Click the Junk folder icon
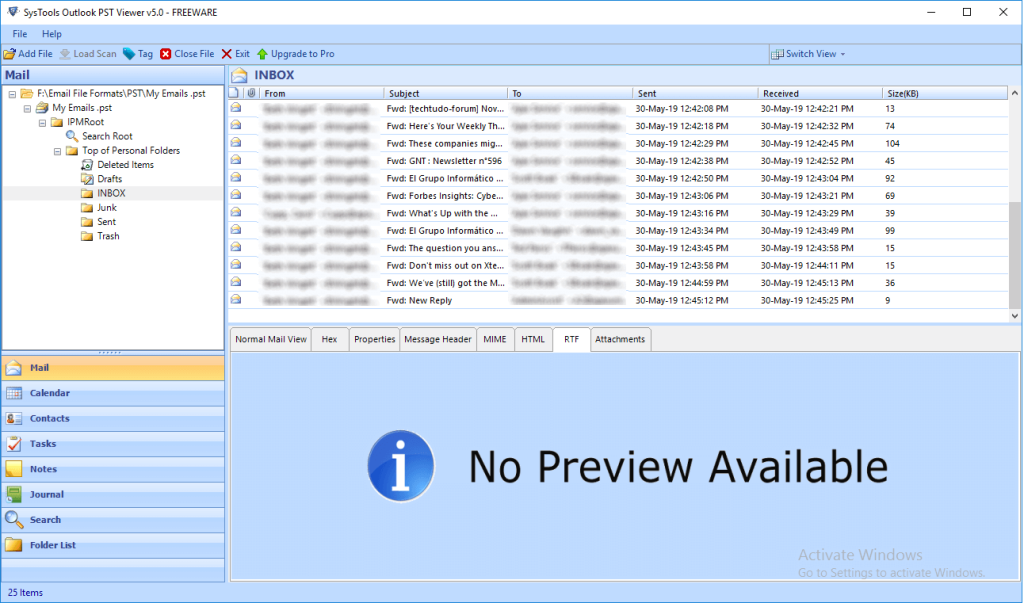The height and width of the screenshot is (603, 1024). pyautogui.click(x=87, y=208)
